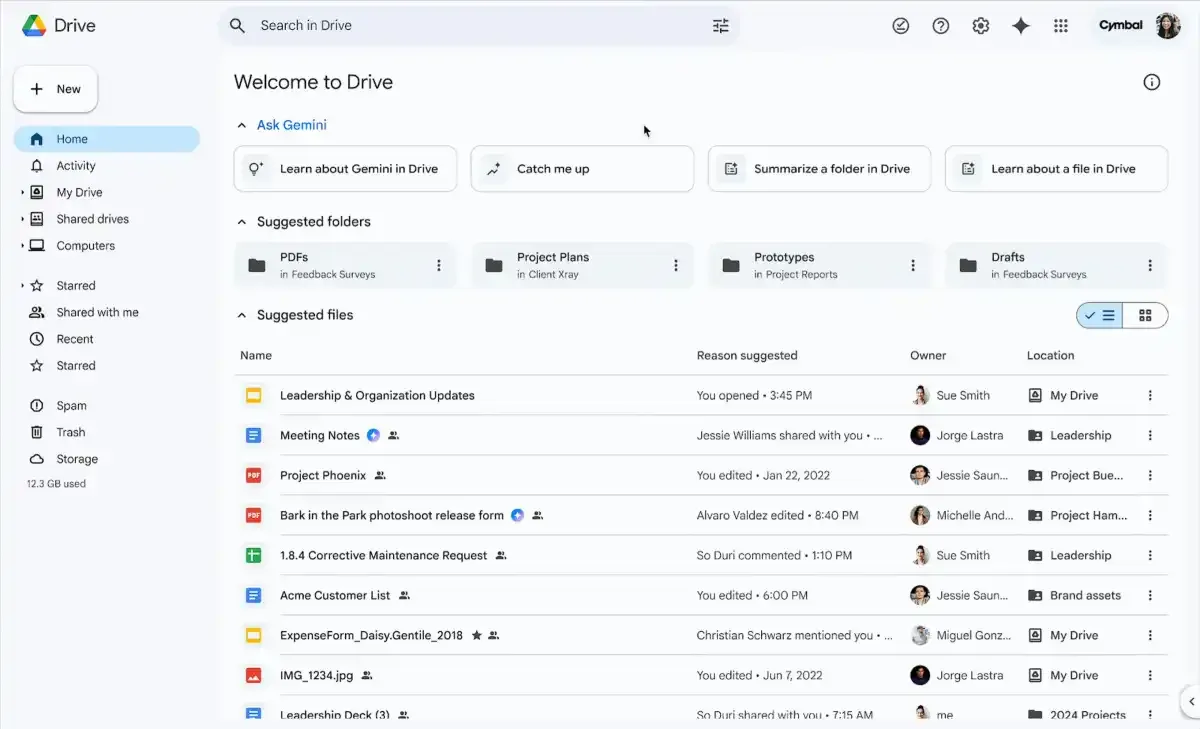Click Gemini badge beside Bark in the Park file

click(x=517, y=515)
